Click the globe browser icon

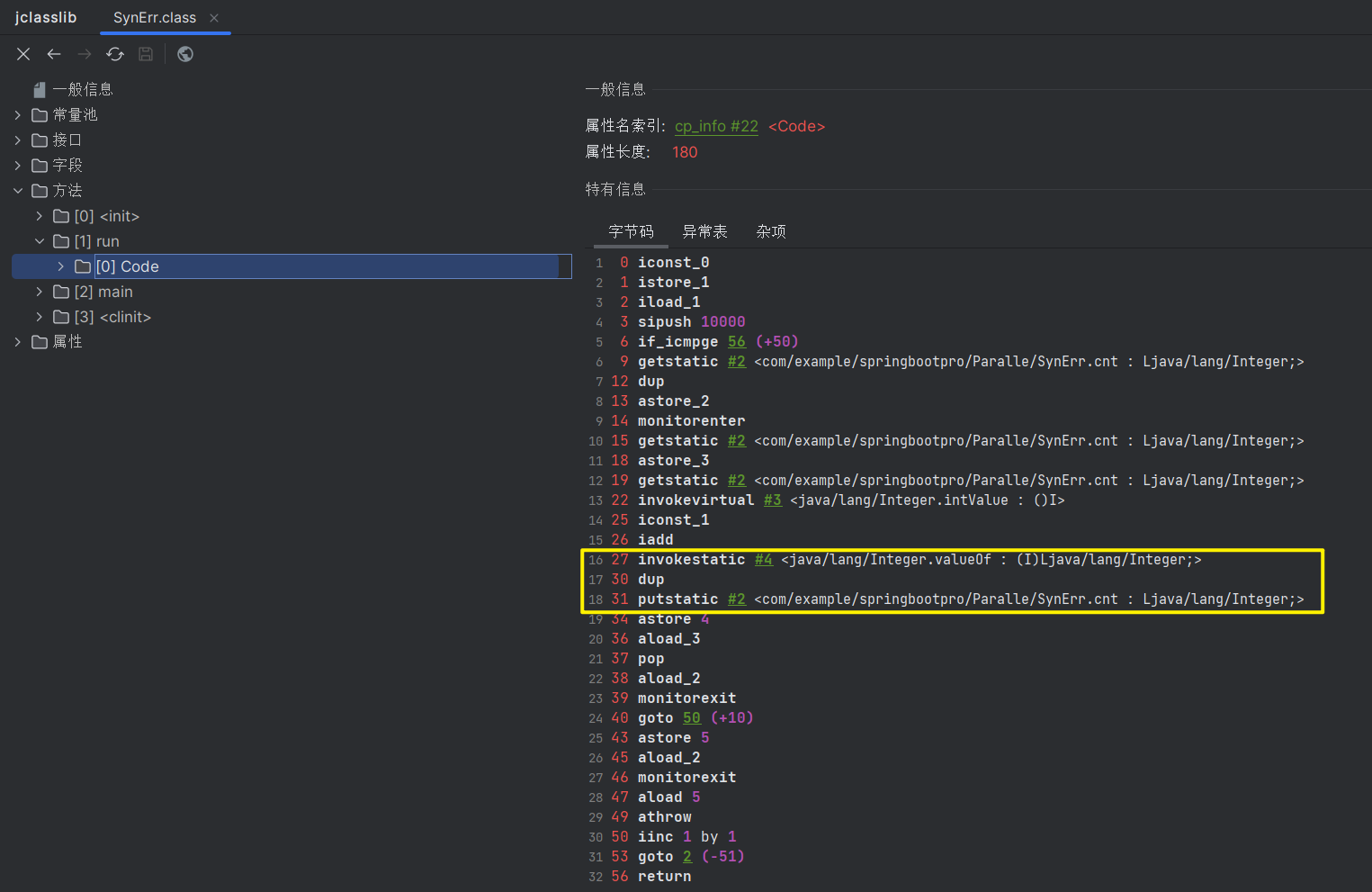(185, 54)
